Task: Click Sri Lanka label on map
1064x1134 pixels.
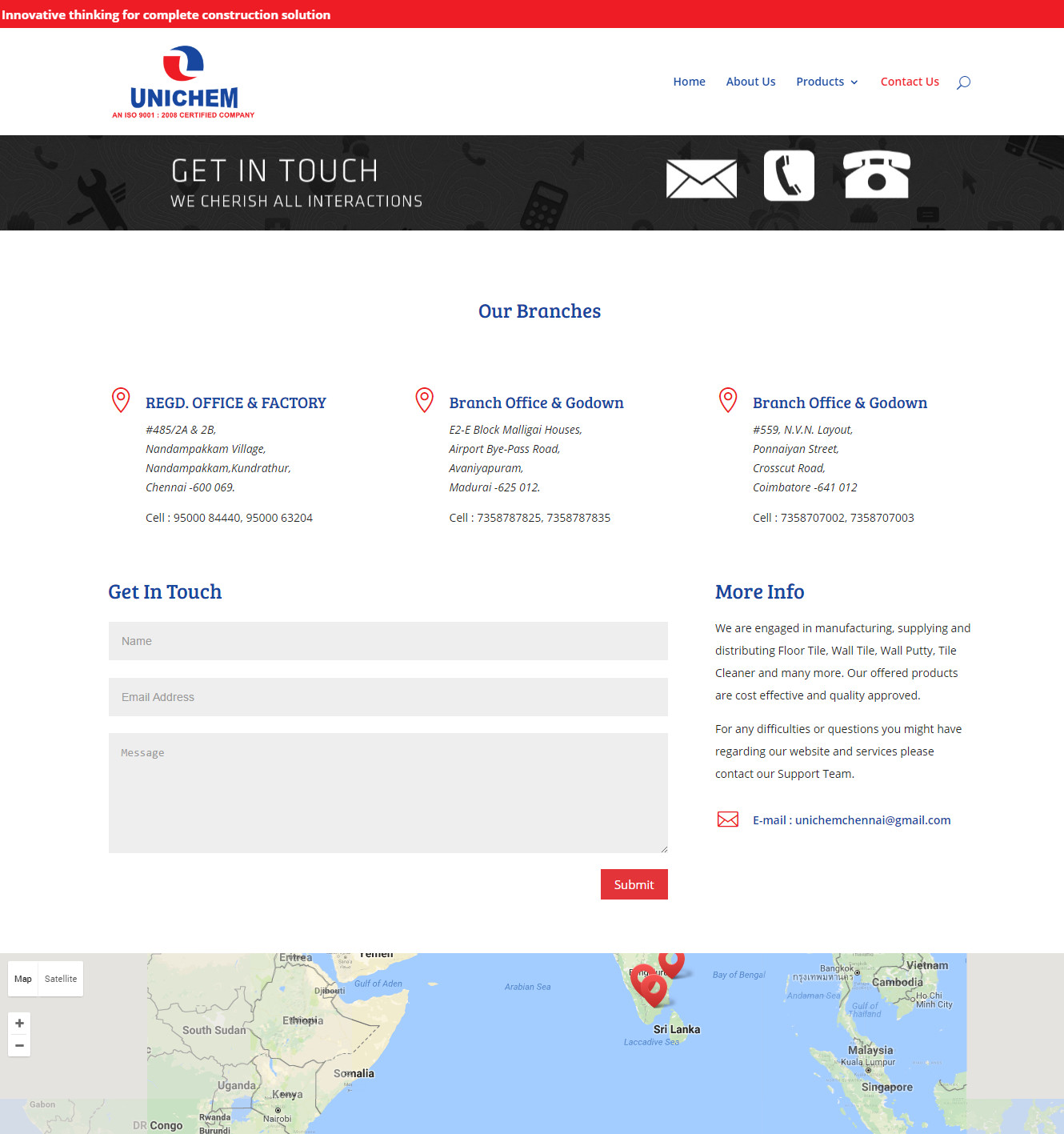Action: point(677,1029)
